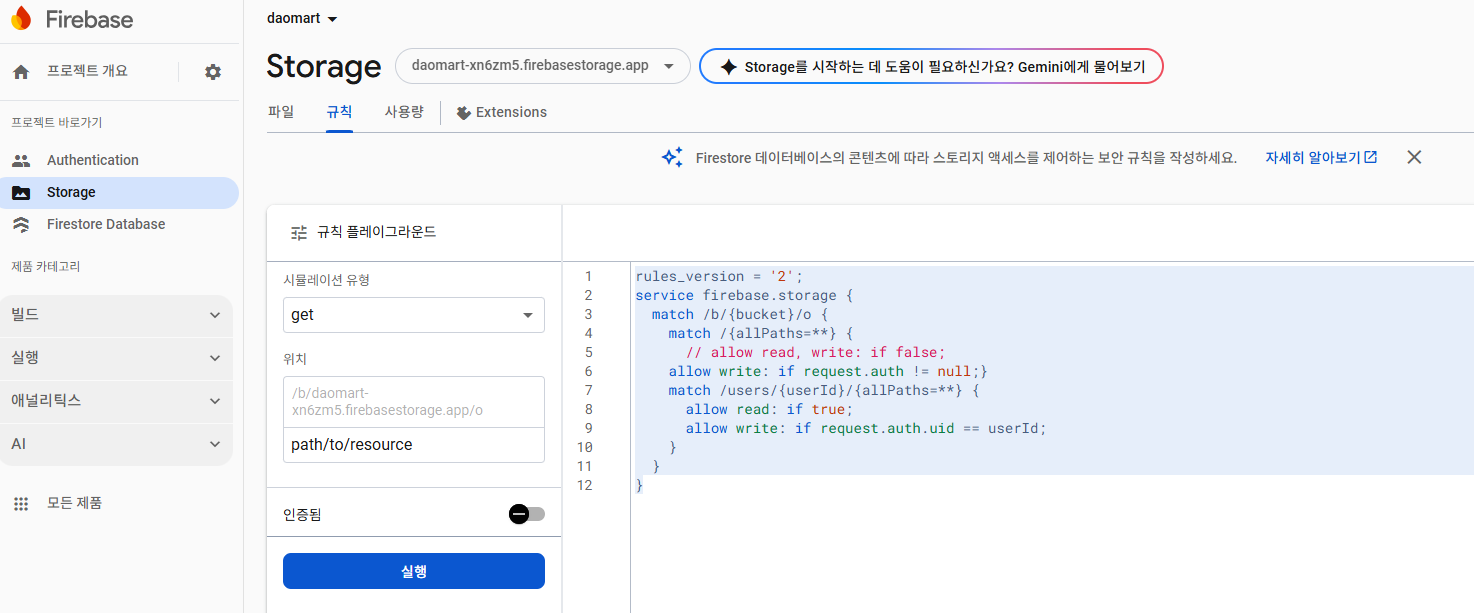Click the Authentication people icon

click(x=21, y=160)
